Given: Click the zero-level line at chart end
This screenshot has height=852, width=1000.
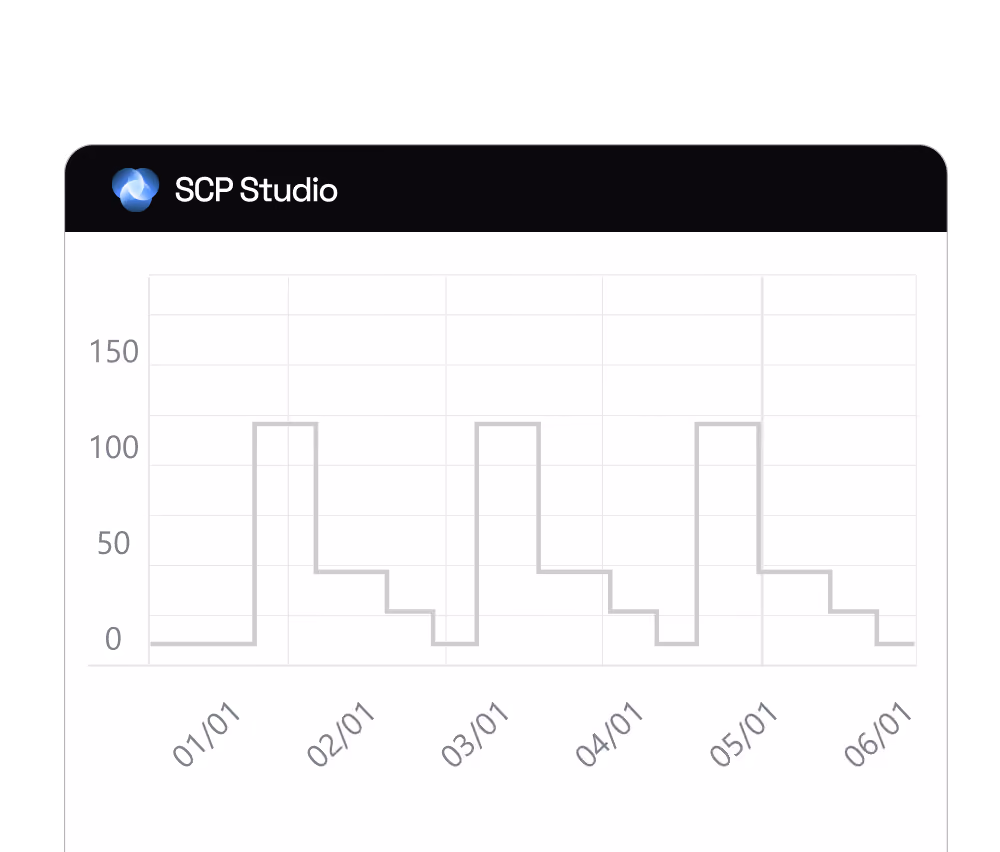Looking at the screenshot, I should [895, 644].
